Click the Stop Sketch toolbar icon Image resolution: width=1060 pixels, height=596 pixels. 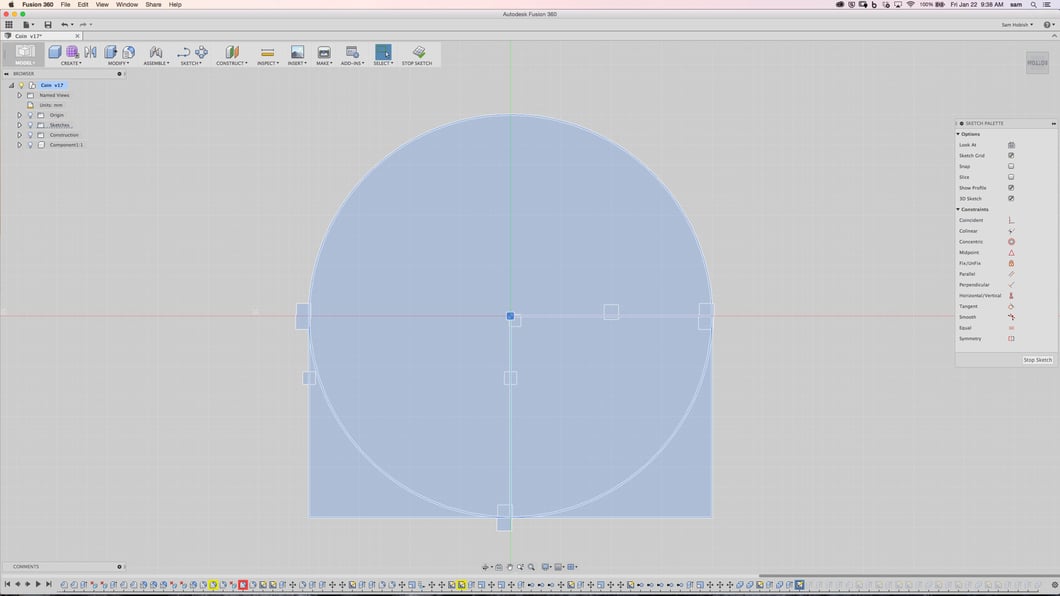418,52
